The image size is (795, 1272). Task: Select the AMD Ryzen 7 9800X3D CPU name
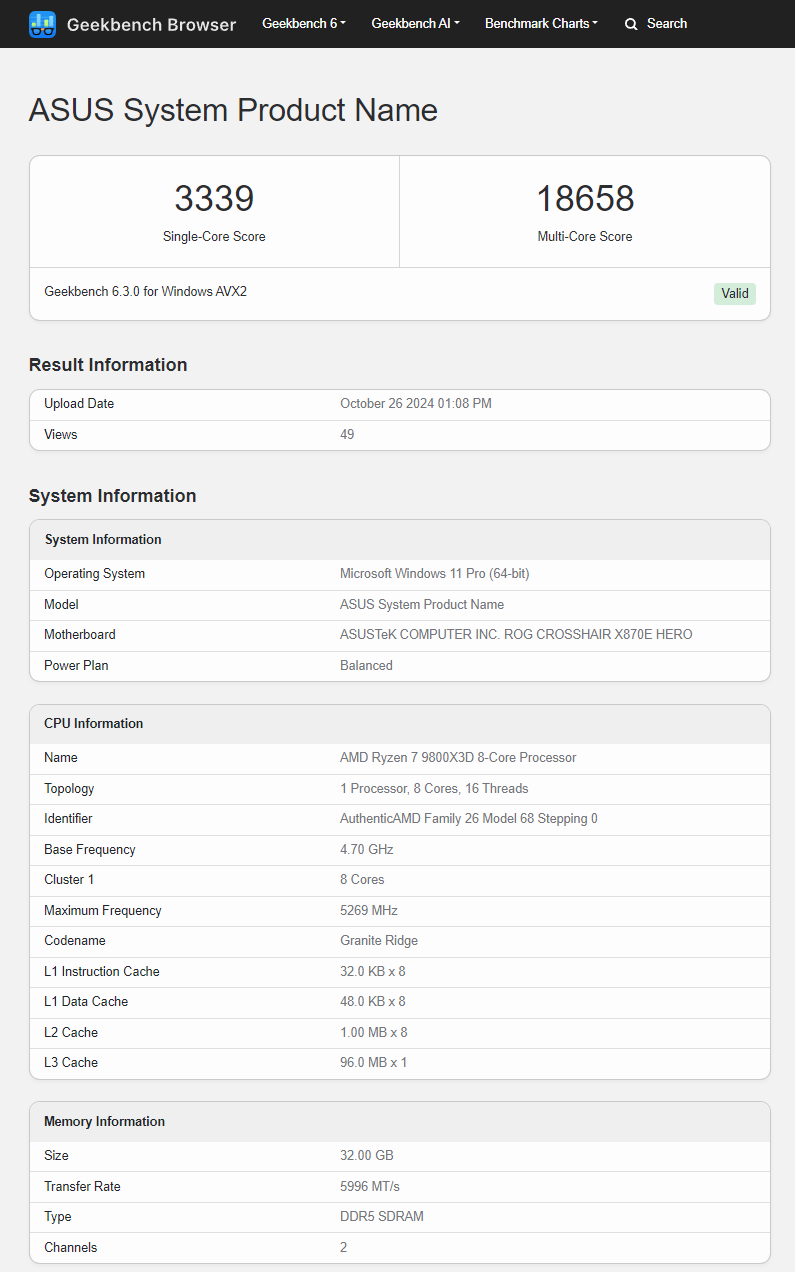tap(459, 757)
